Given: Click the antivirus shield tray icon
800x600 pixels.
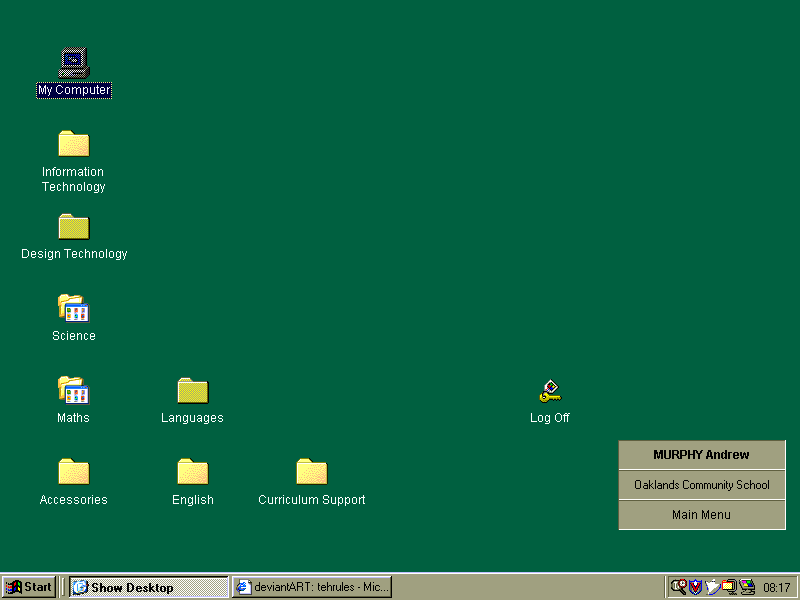Looking at the screenshot, I should tap(695, 587).
